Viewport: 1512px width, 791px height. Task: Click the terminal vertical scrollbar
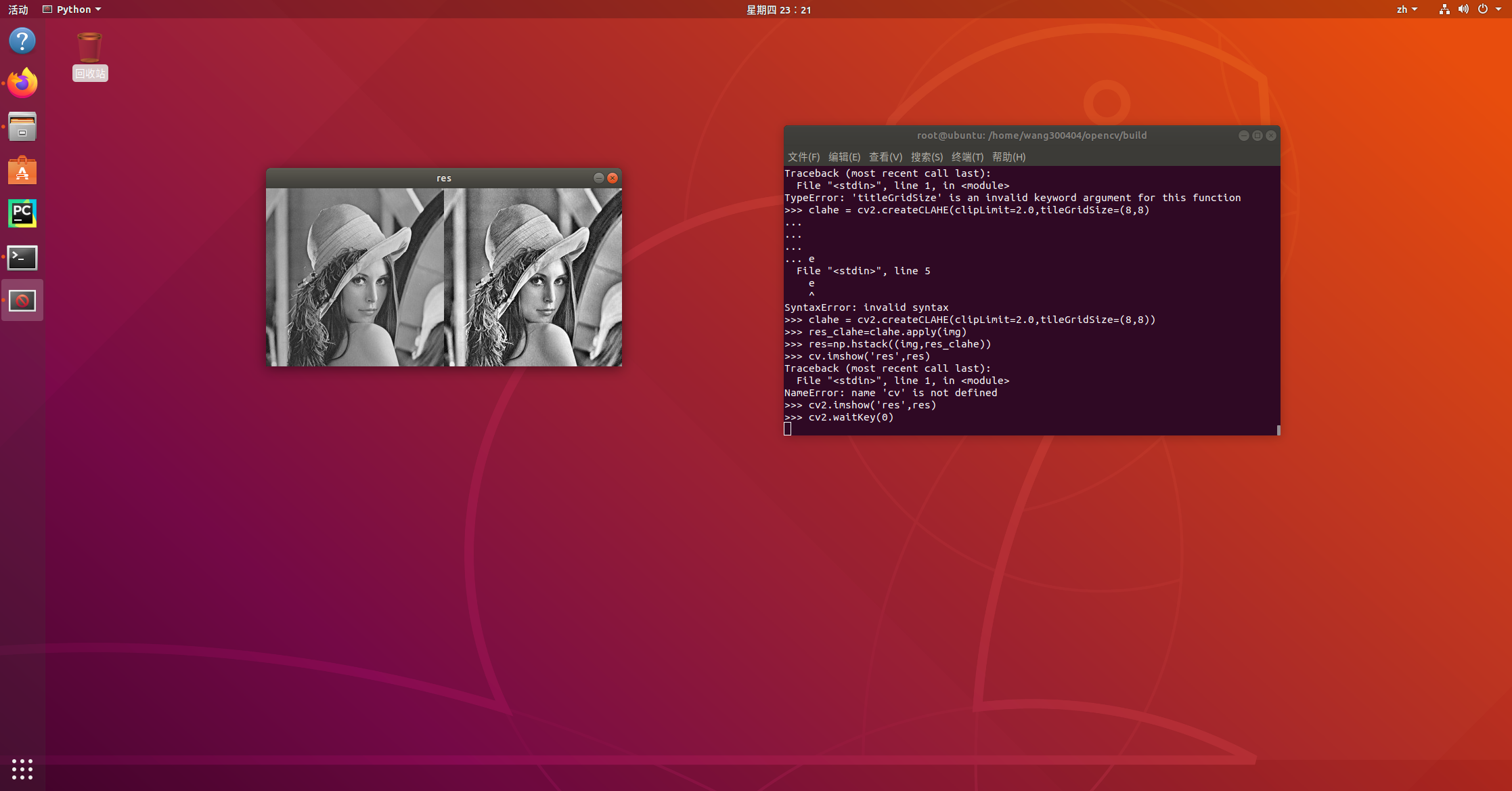(1278, 429)
